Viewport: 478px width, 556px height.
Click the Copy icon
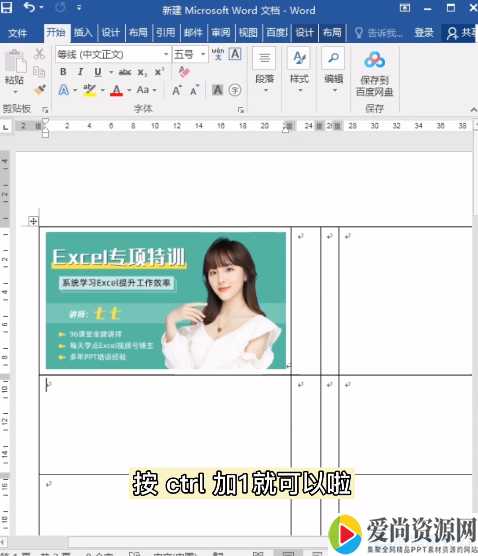point(39,72)
